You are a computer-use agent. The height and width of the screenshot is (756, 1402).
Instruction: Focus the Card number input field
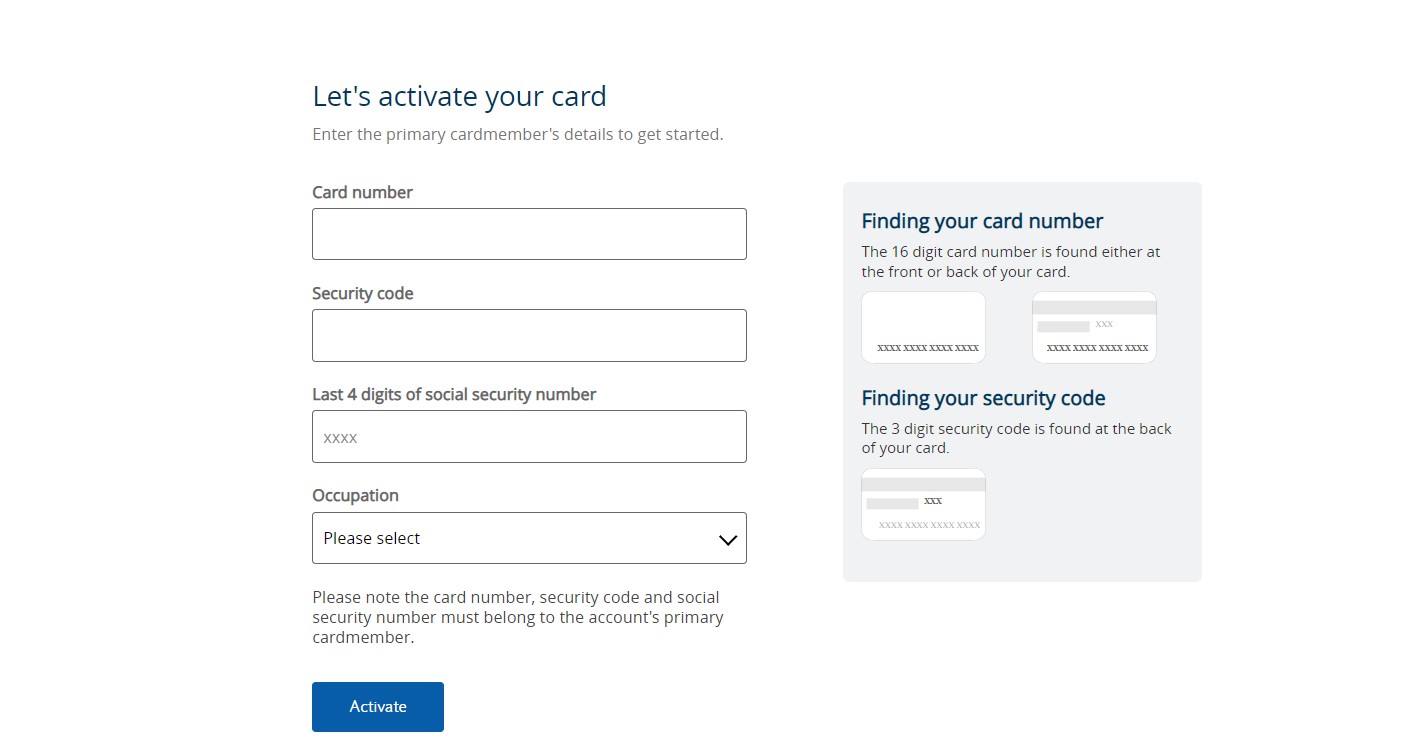529,234
